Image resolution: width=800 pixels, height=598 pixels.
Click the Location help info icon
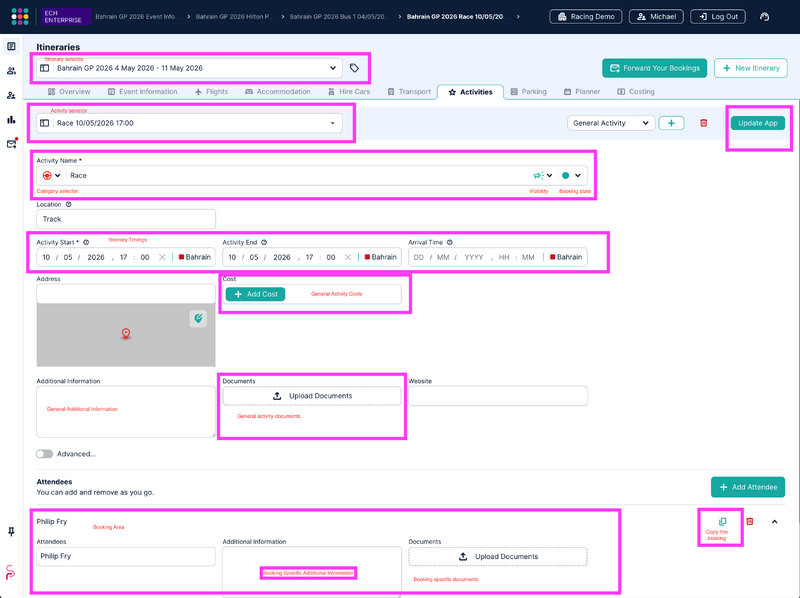click(x=68, y=204)
